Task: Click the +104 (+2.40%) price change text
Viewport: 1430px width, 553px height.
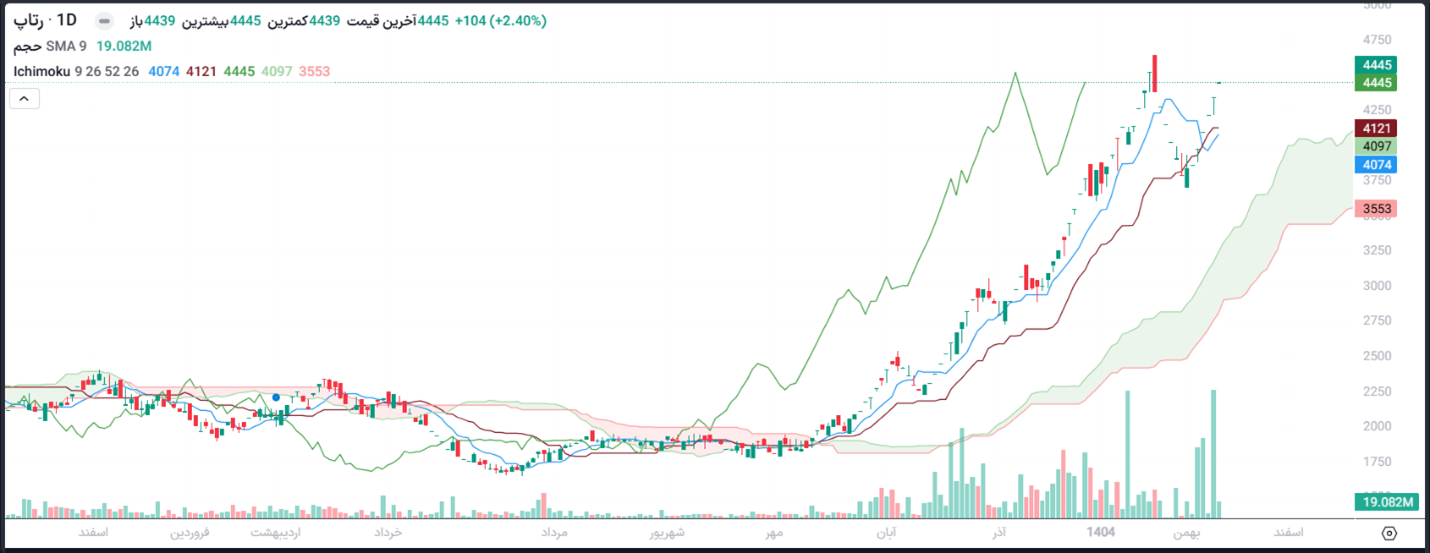Action: (x=500, y=21)
